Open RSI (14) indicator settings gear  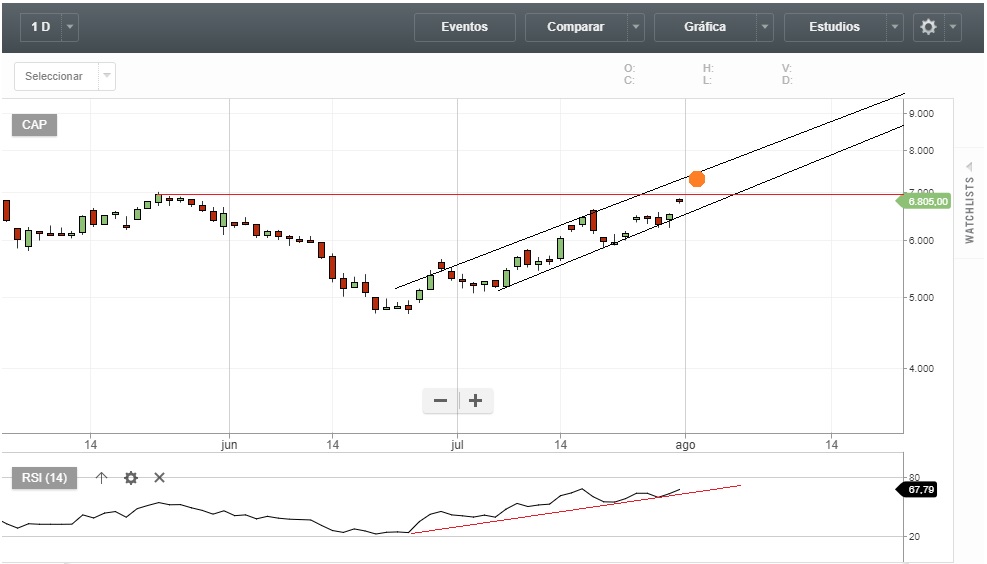point(131,478)
